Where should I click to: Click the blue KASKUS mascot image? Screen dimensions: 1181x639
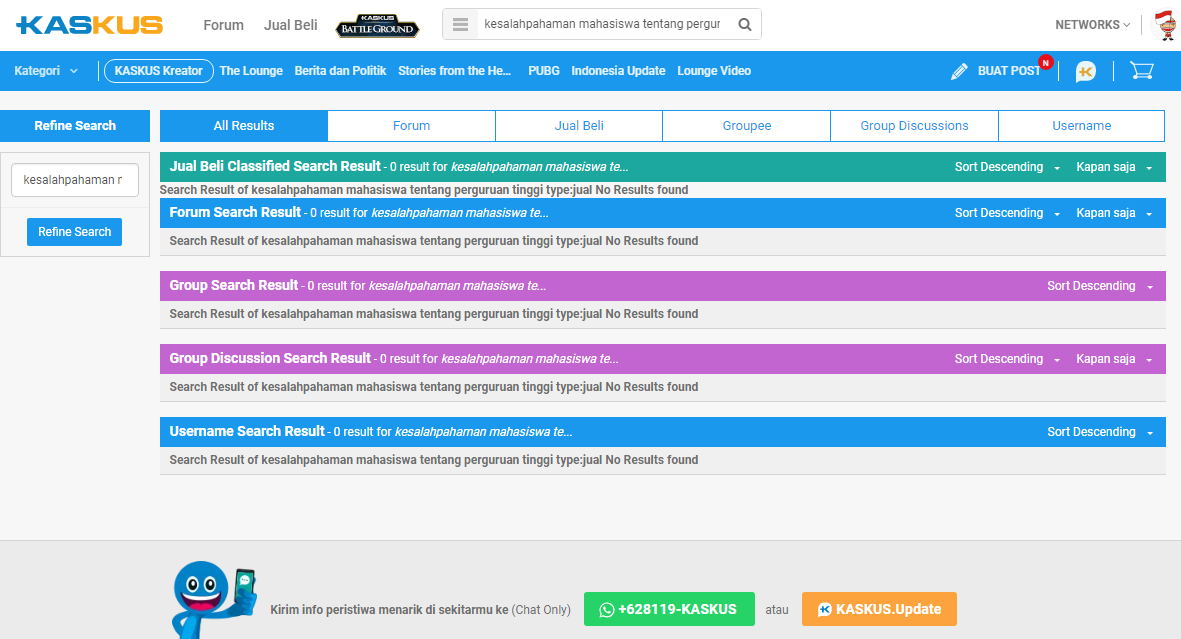tap(213, 600)
